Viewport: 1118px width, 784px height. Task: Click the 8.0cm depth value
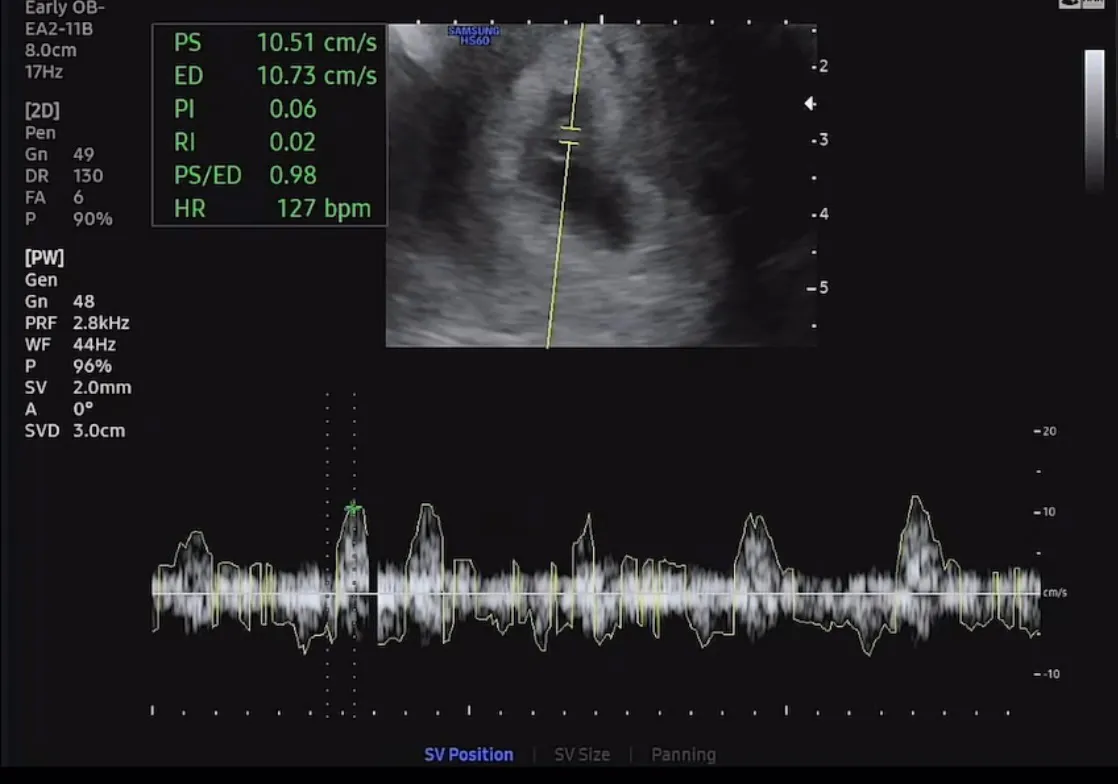tap(51, 51)
